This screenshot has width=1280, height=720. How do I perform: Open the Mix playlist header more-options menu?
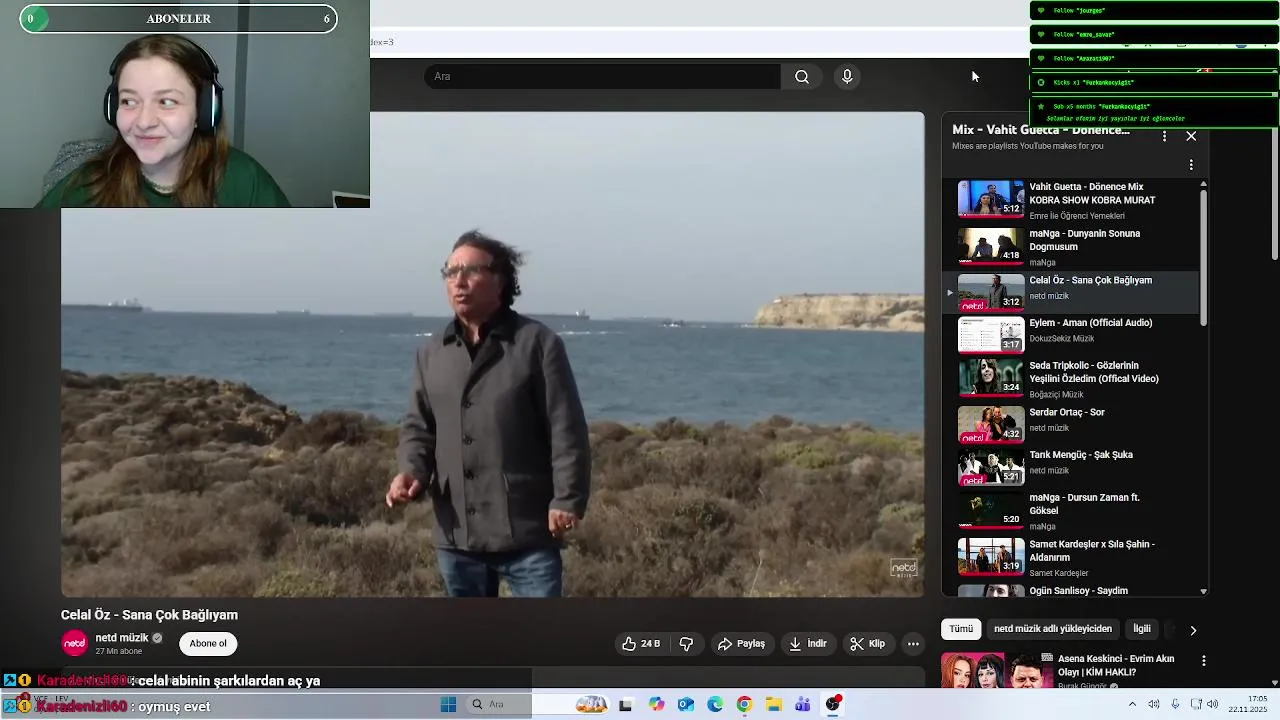[1164, 136]
